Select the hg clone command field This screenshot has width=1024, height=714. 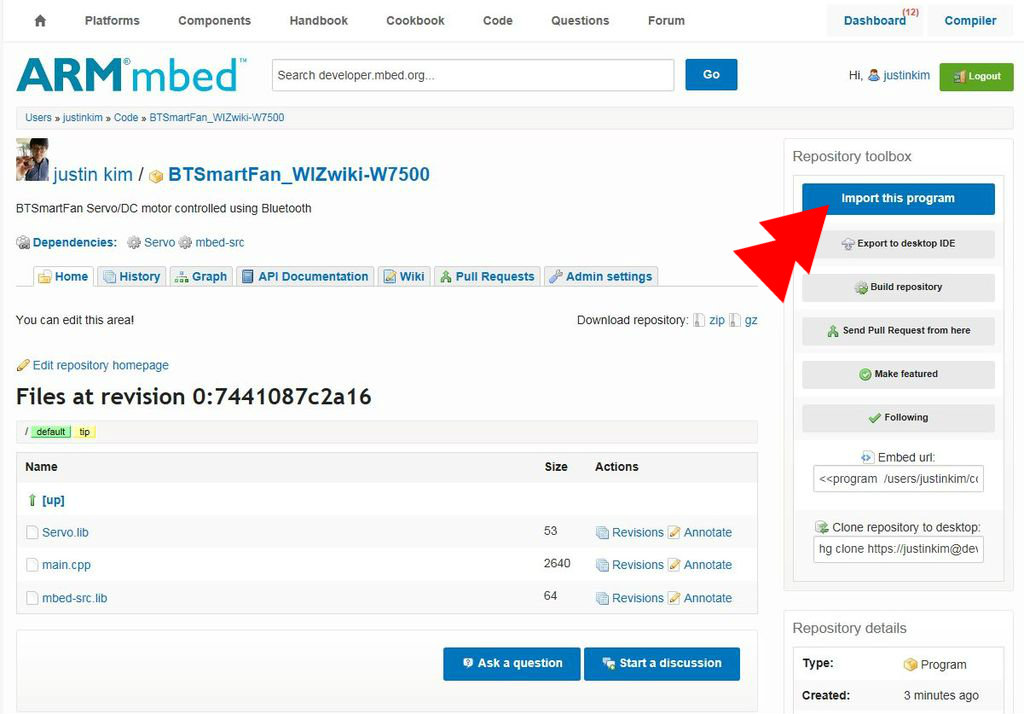(x=898, y=549)
